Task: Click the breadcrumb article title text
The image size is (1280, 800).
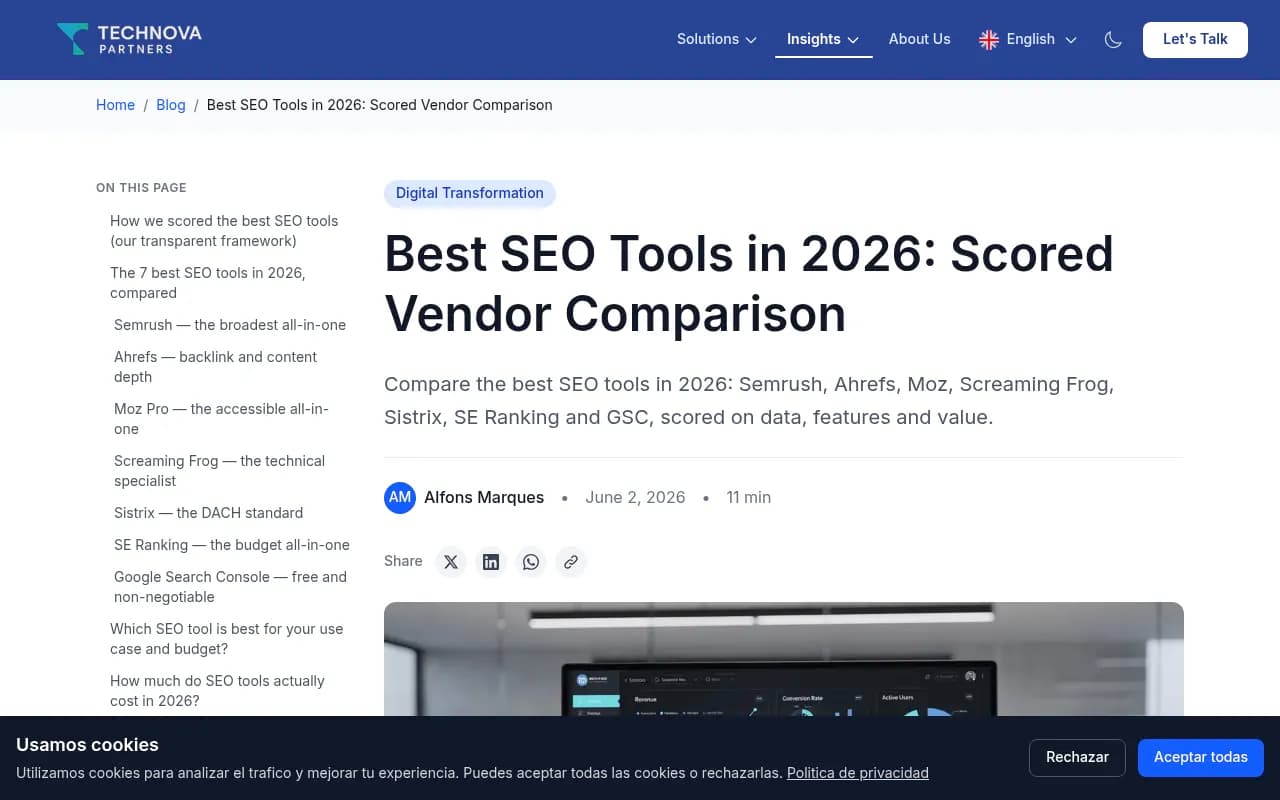Action: [379, 105]
